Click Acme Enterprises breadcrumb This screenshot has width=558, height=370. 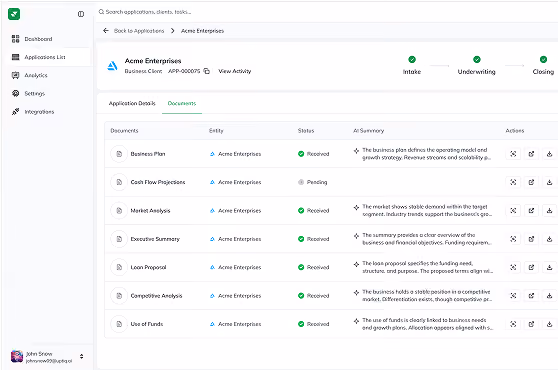202,31
